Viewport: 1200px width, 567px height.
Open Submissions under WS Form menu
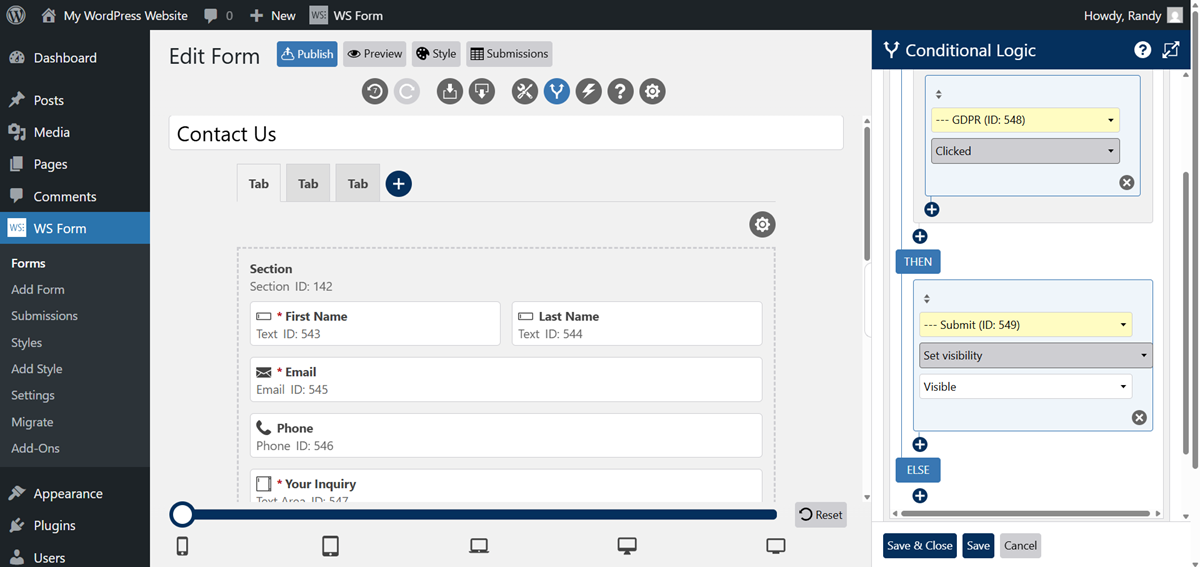click(x=44, y=316)
